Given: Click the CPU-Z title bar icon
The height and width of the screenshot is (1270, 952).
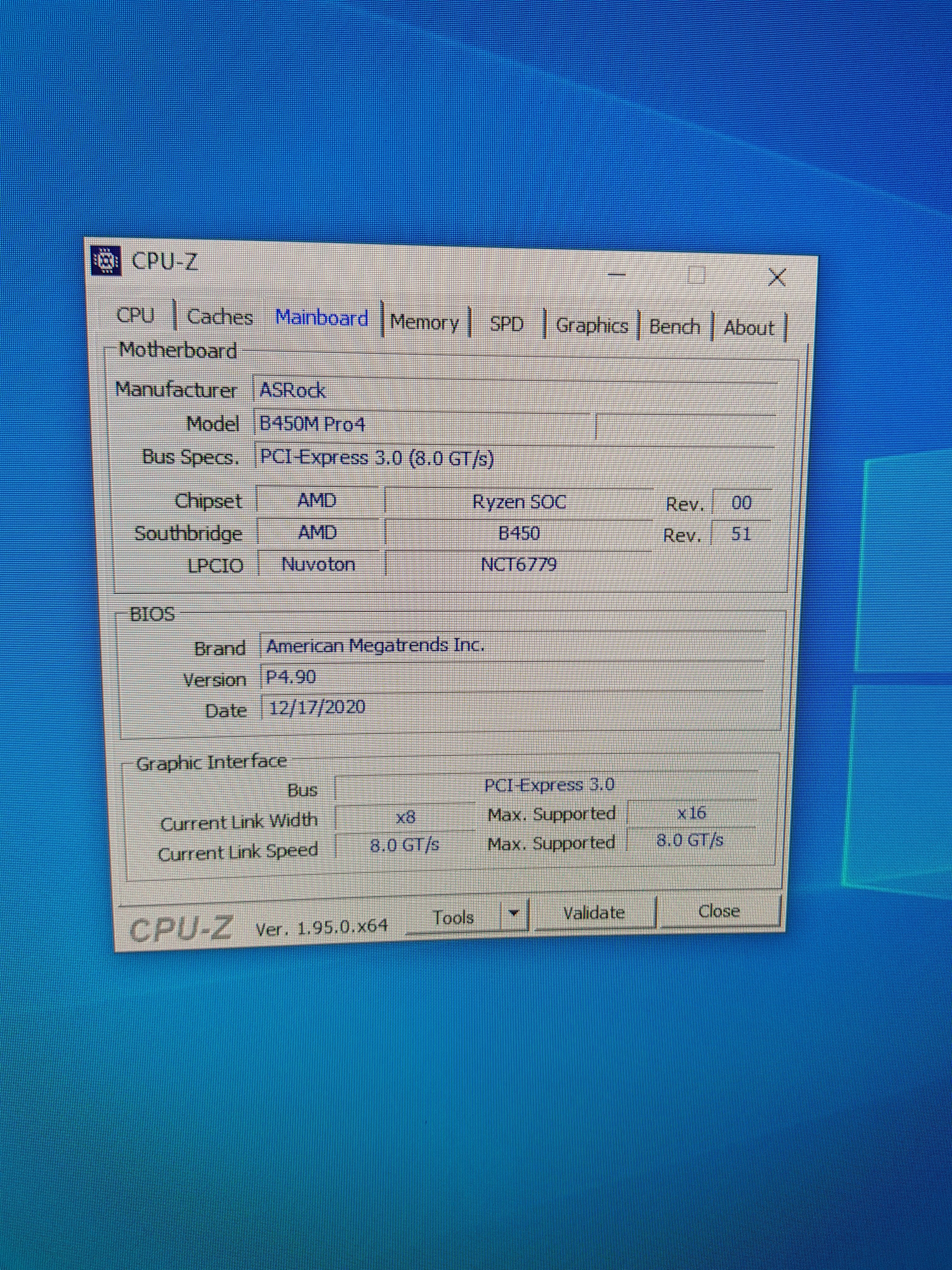Looking at the screenshot, I should 106,261.
